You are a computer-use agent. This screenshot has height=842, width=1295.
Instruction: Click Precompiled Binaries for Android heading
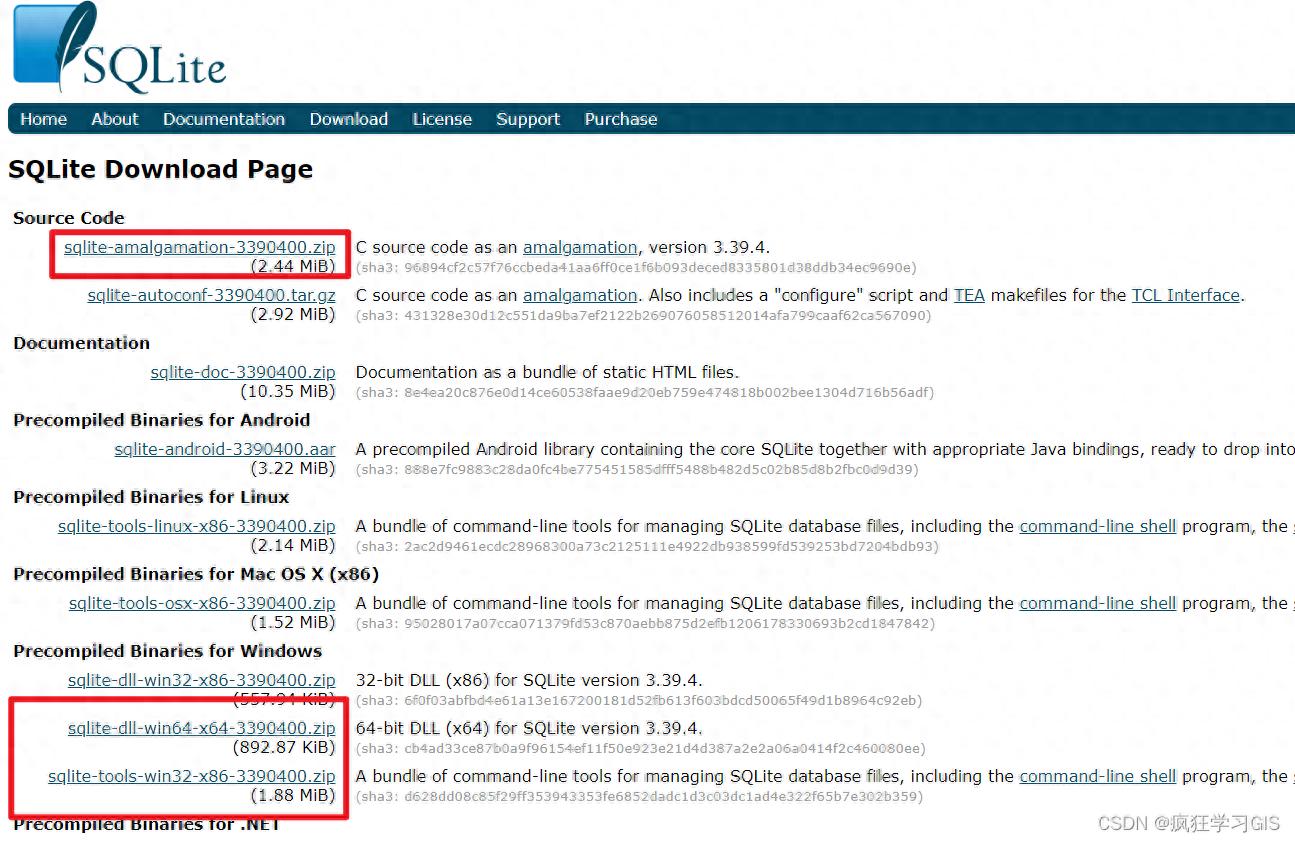point(162,420)
